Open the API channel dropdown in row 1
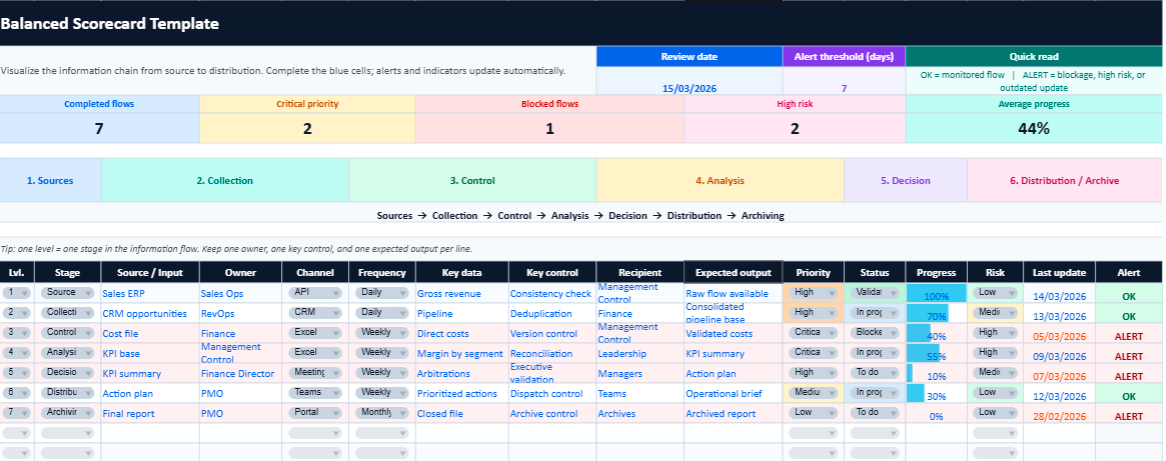Screen dimensions: 1166x461 [x=316, y=293]
